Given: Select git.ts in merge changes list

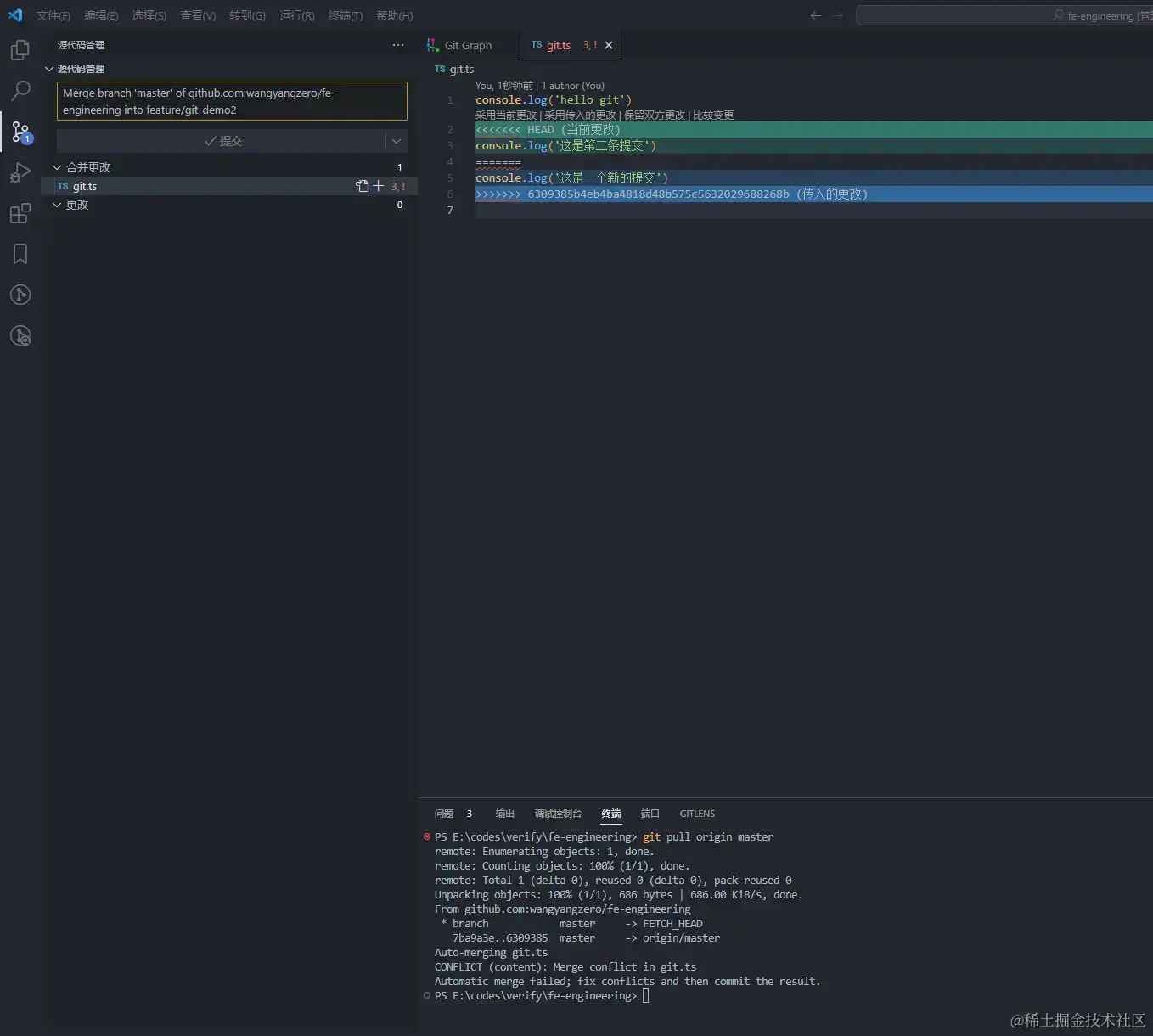Looking at the screenshot, I should coord(229,186).
